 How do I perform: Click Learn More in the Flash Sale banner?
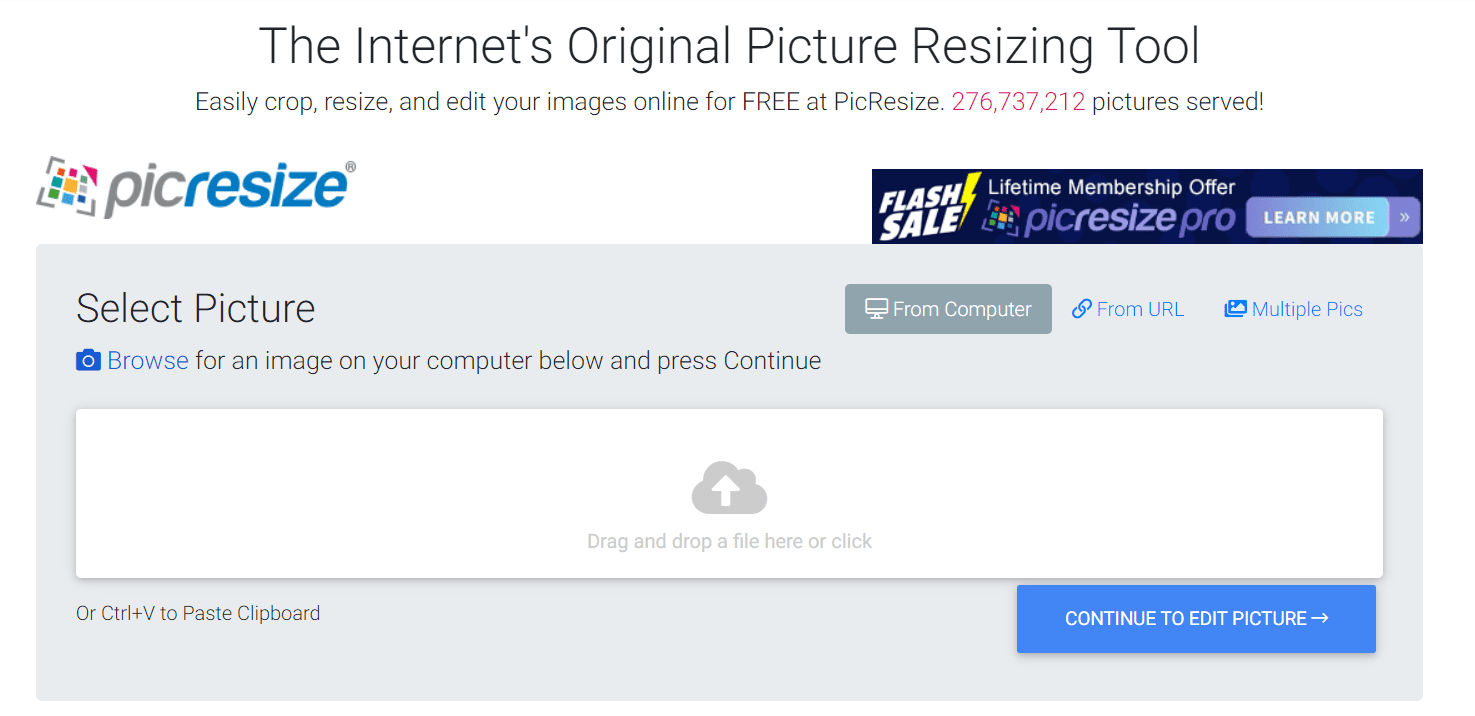[x=1318, y=217]
